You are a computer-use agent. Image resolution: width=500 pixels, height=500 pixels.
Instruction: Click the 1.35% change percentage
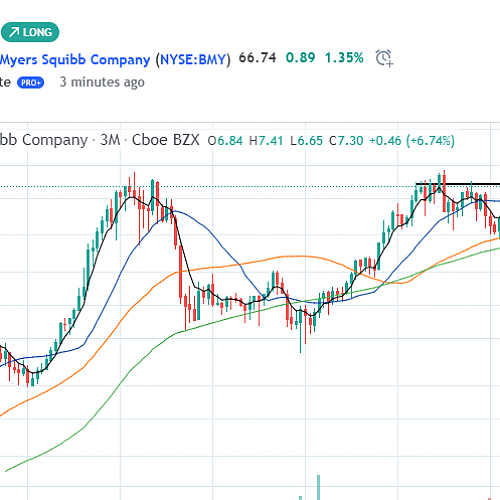tap(344, 58)
